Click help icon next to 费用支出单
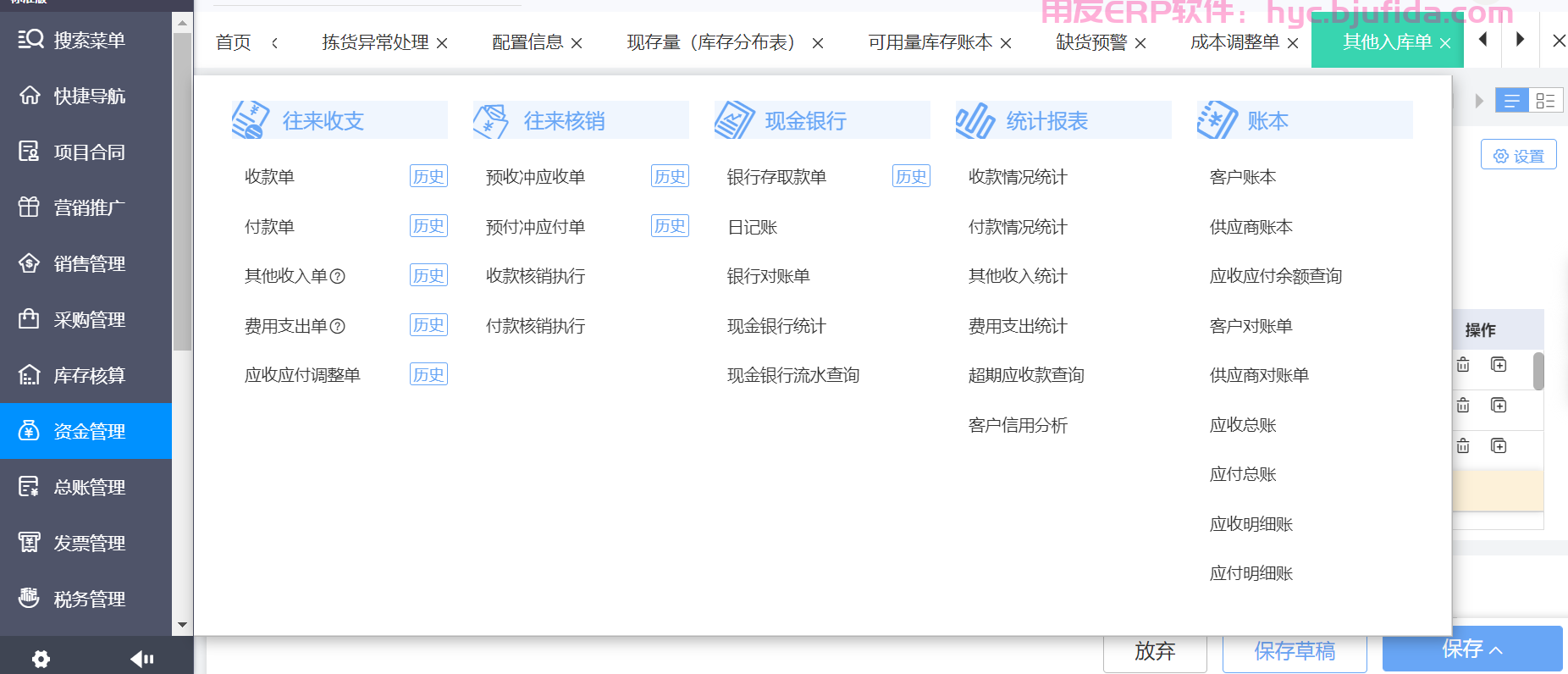Viewport: 1568px width, 674px height. 337,326
